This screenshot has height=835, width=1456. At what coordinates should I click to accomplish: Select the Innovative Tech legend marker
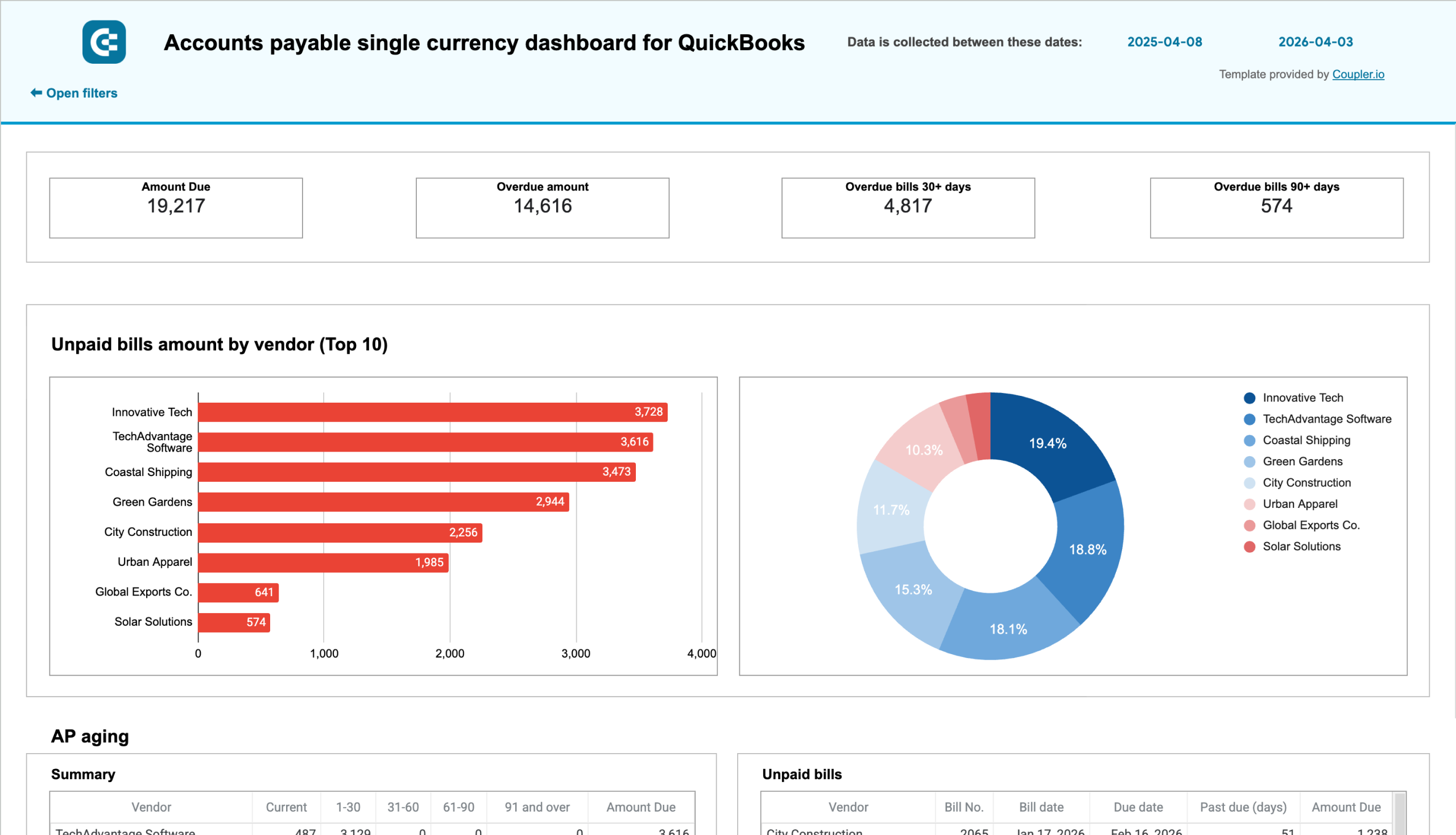click(x=1249, y=398)
